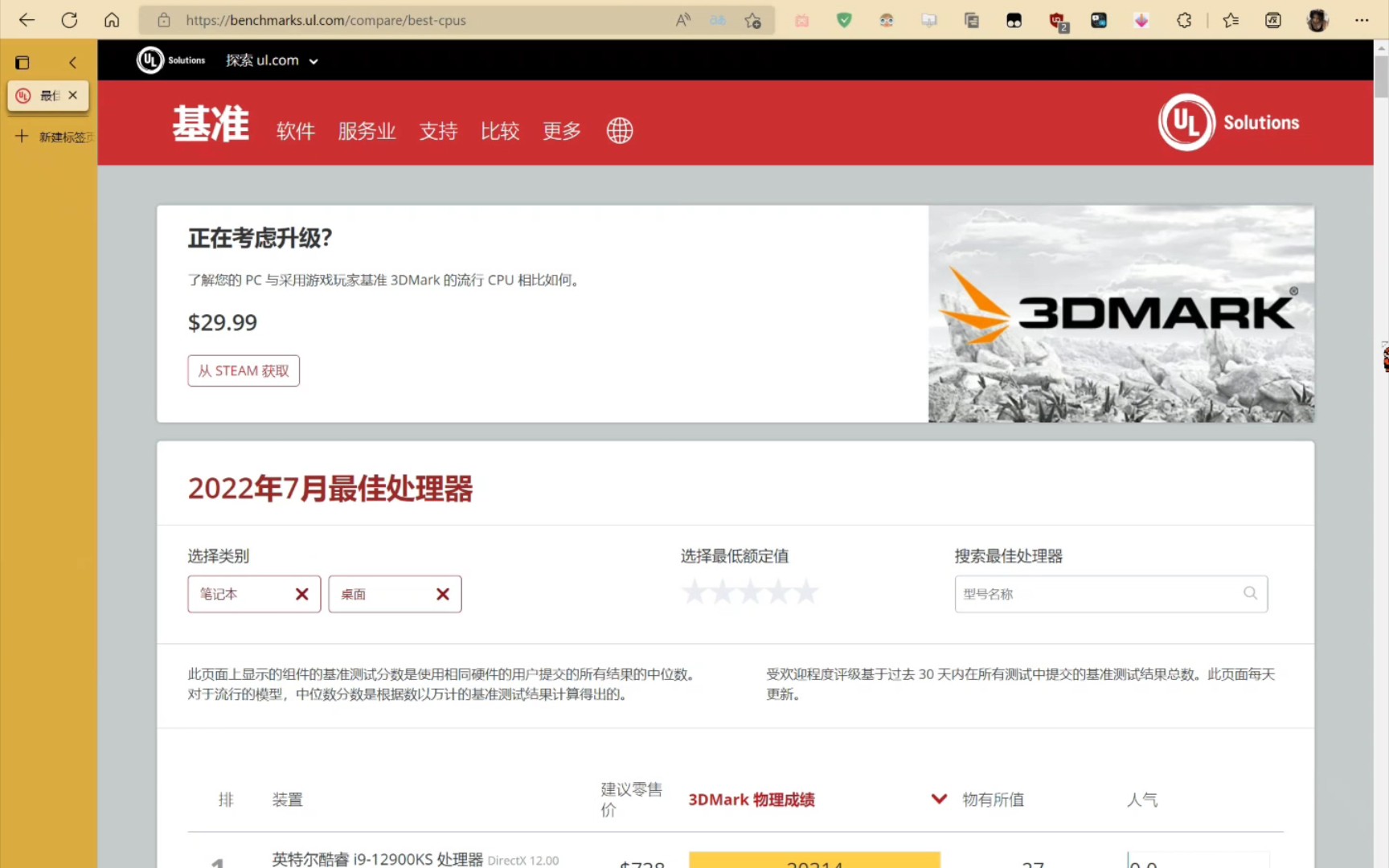
Task: Open the pink TV extension icon
Action: click(x=802, y=20)
